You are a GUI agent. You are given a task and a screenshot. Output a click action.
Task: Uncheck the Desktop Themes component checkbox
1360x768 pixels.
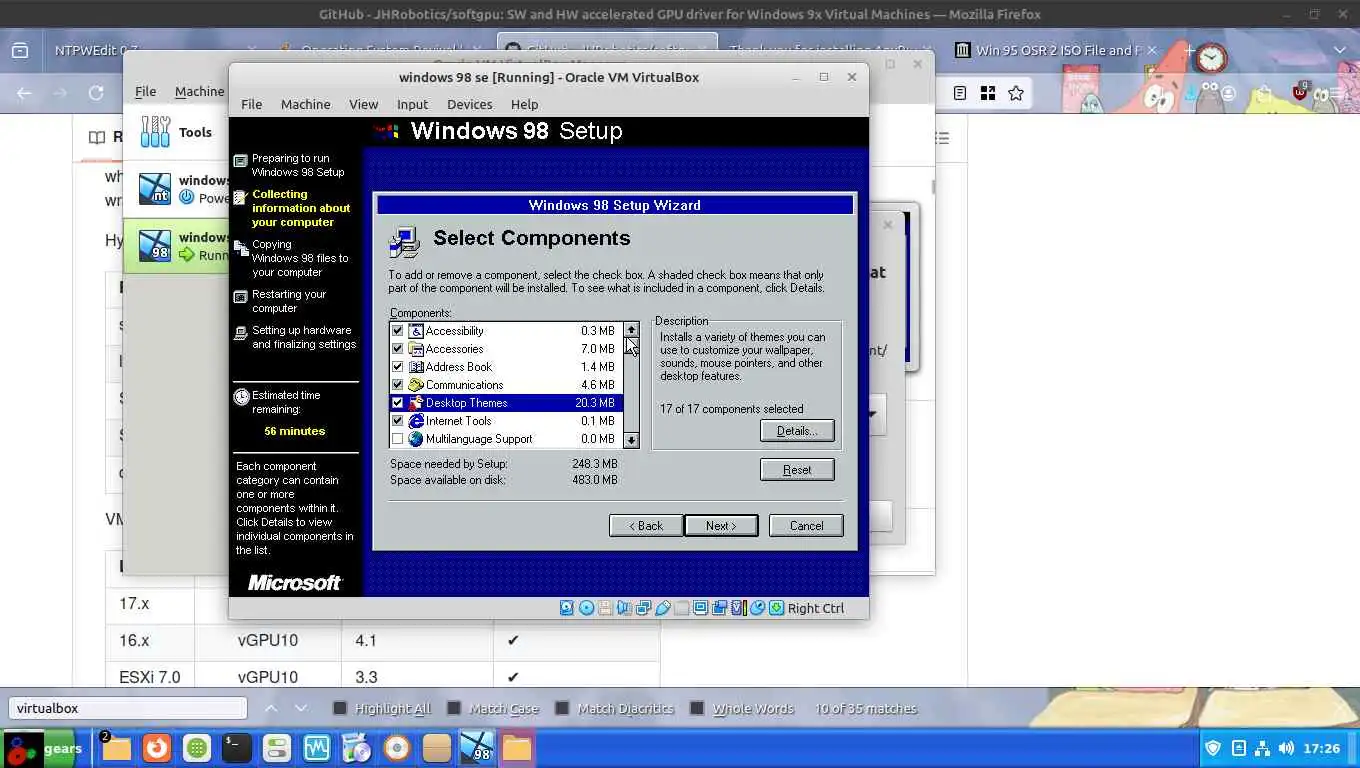[x=397, y=403]
